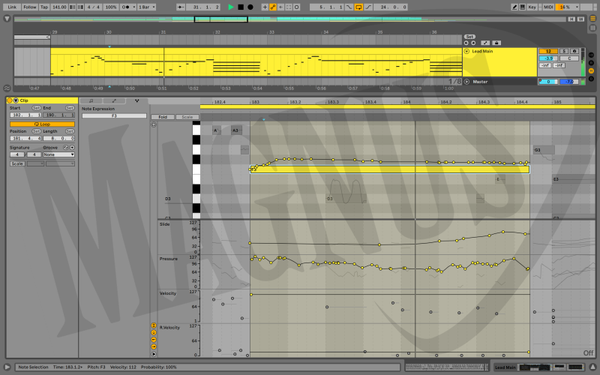Image resolution: width=600 pixels, height=375 pixels.
Task: Click the clip activator orange circle
Action: pyautogui.click(x=10, y=100)
